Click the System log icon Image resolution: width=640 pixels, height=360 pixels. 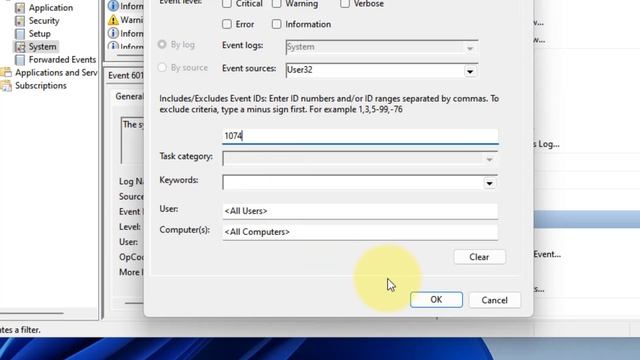(x=20, y=47)
